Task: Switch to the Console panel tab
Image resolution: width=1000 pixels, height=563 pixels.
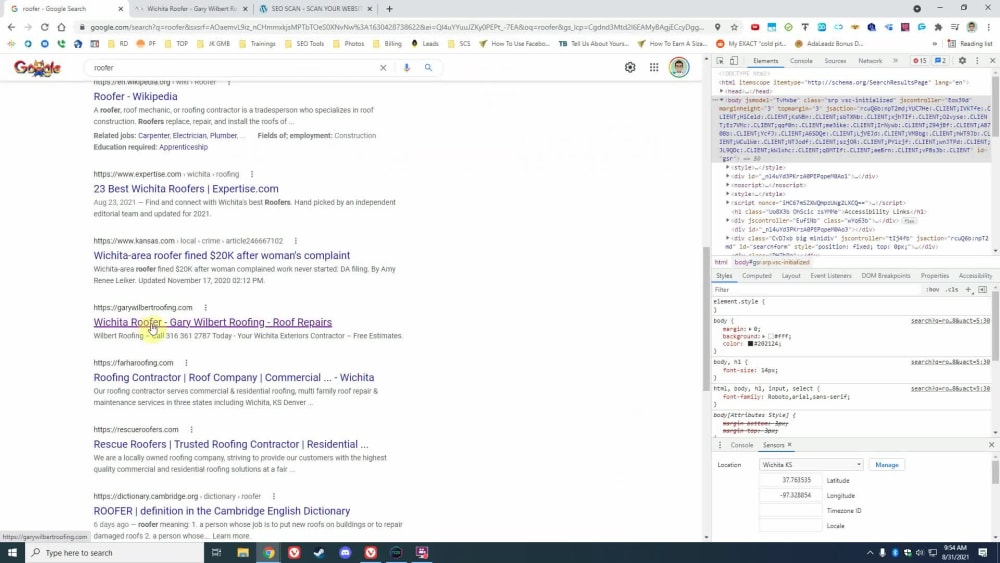Action: (801, 61)
